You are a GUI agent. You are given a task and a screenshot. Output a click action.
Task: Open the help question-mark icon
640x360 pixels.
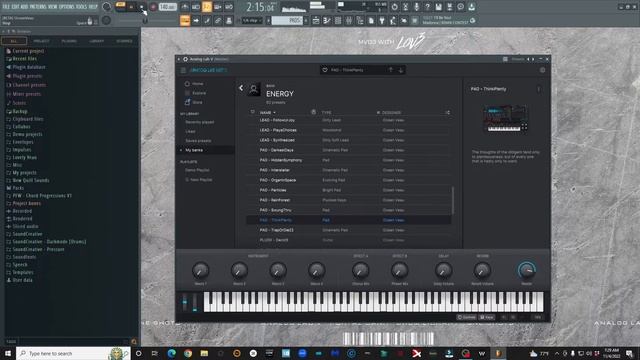[x=427, y=7]
